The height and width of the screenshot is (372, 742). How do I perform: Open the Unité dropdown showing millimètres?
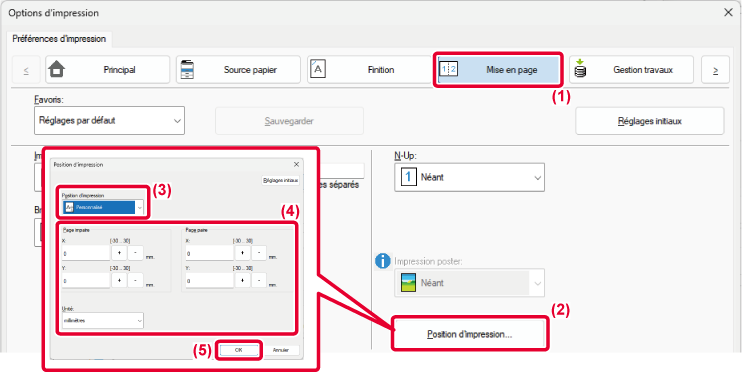pyautogui.click(x=103, y=320)
